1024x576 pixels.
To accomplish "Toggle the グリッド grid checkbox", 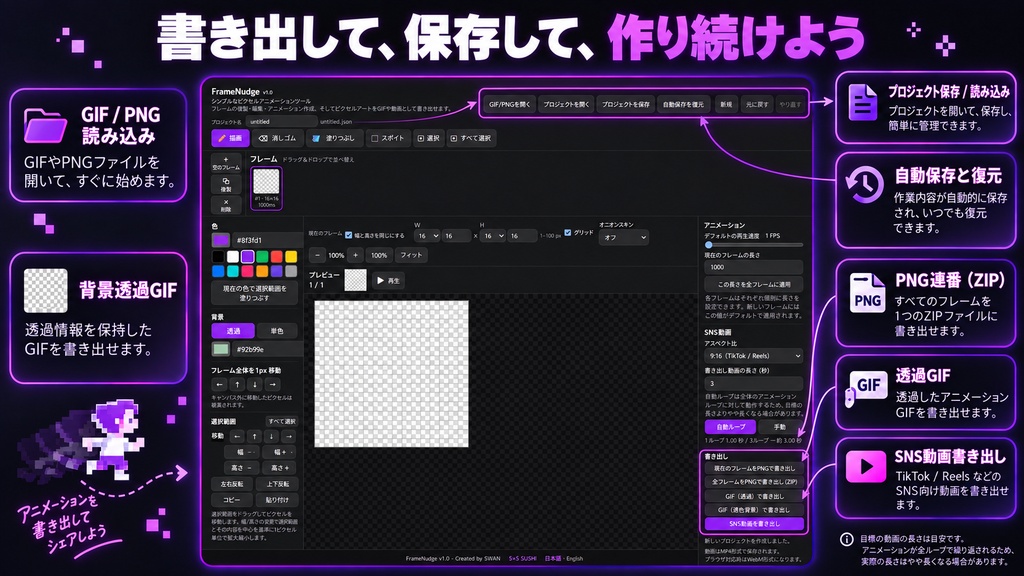I will point(568,232).
